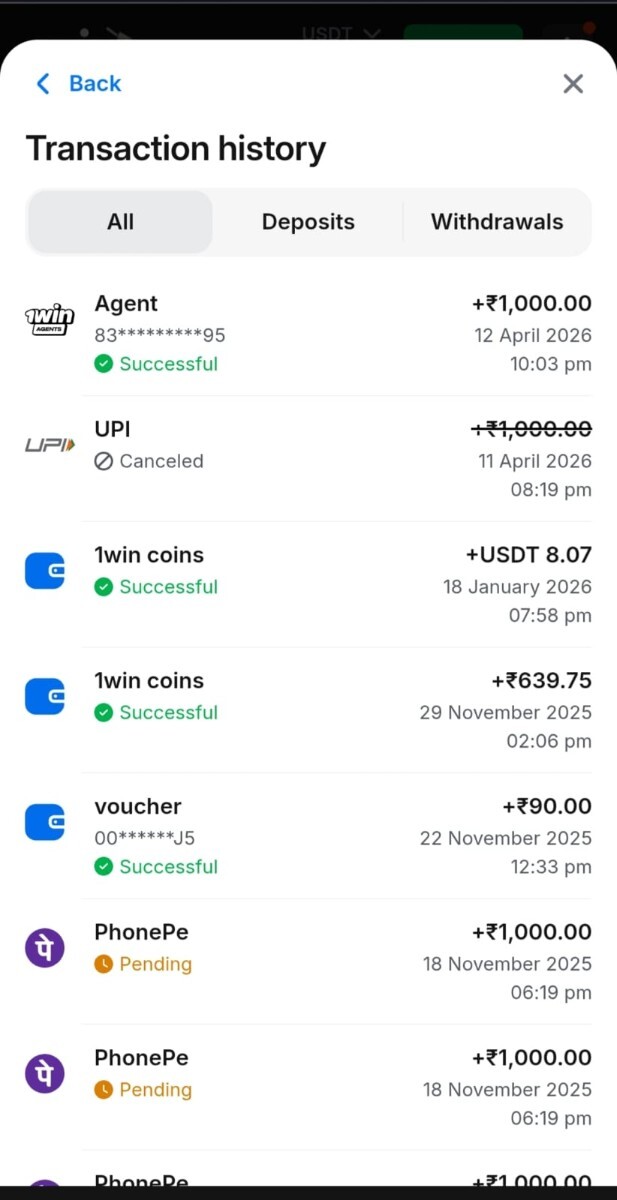This screenshot has width=617, height=1200.
Task: Select the voucher +₹90.00 amount
Action: (546, 806)
